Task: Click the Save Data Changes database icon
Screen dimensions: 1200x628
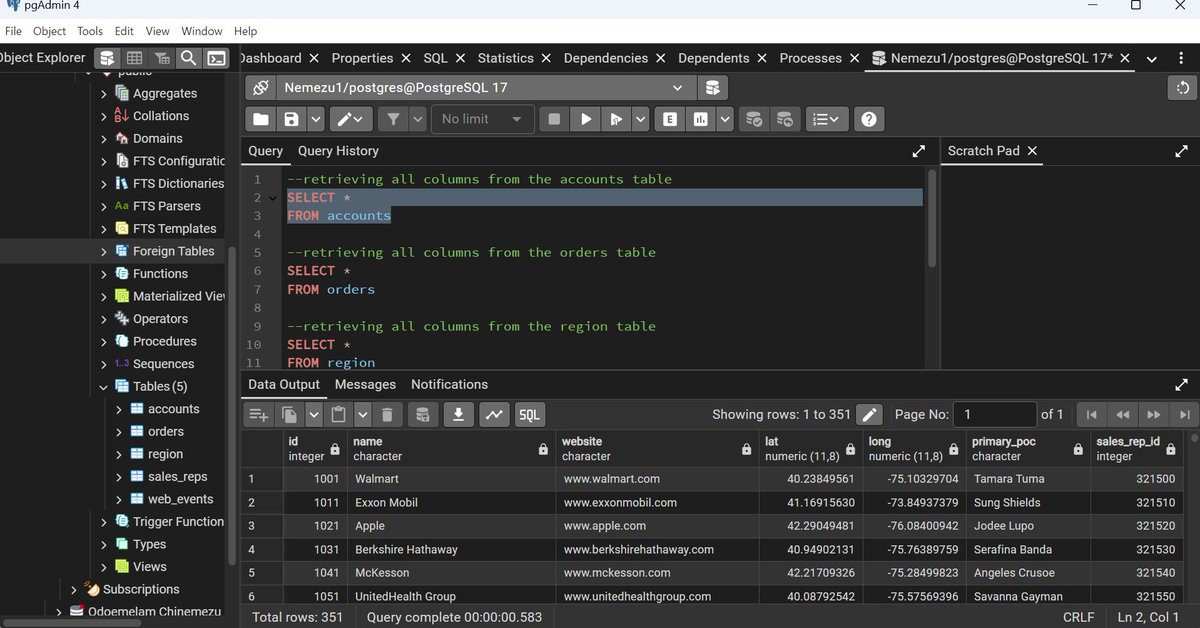Action: click(423, 414)
